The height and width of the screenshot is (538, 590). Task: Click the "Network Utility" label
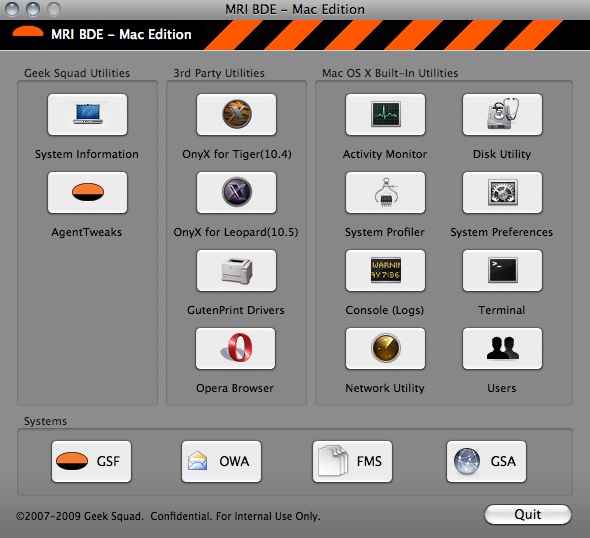pos(385,388)
